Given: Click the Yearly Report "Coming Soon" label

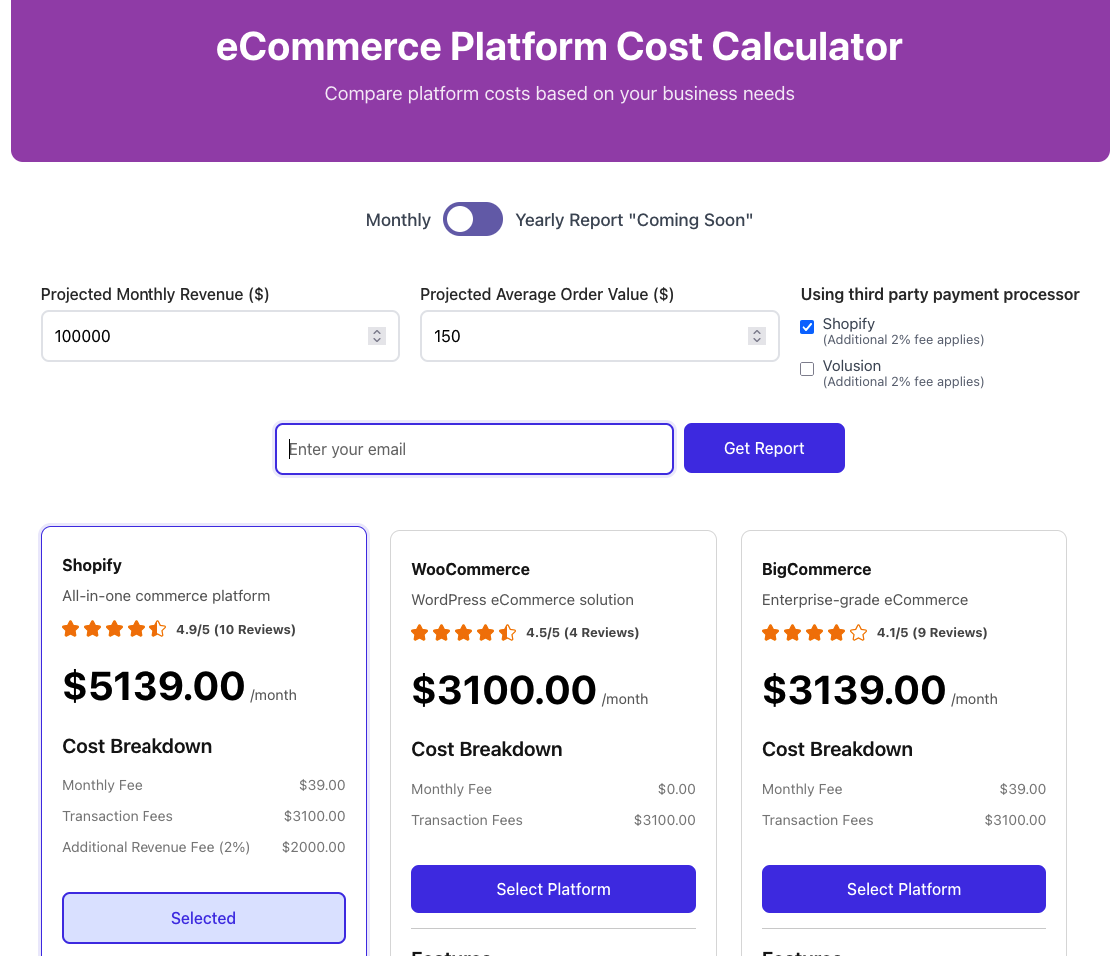Looking at the screenshot, I should click(x=634, y=219).
